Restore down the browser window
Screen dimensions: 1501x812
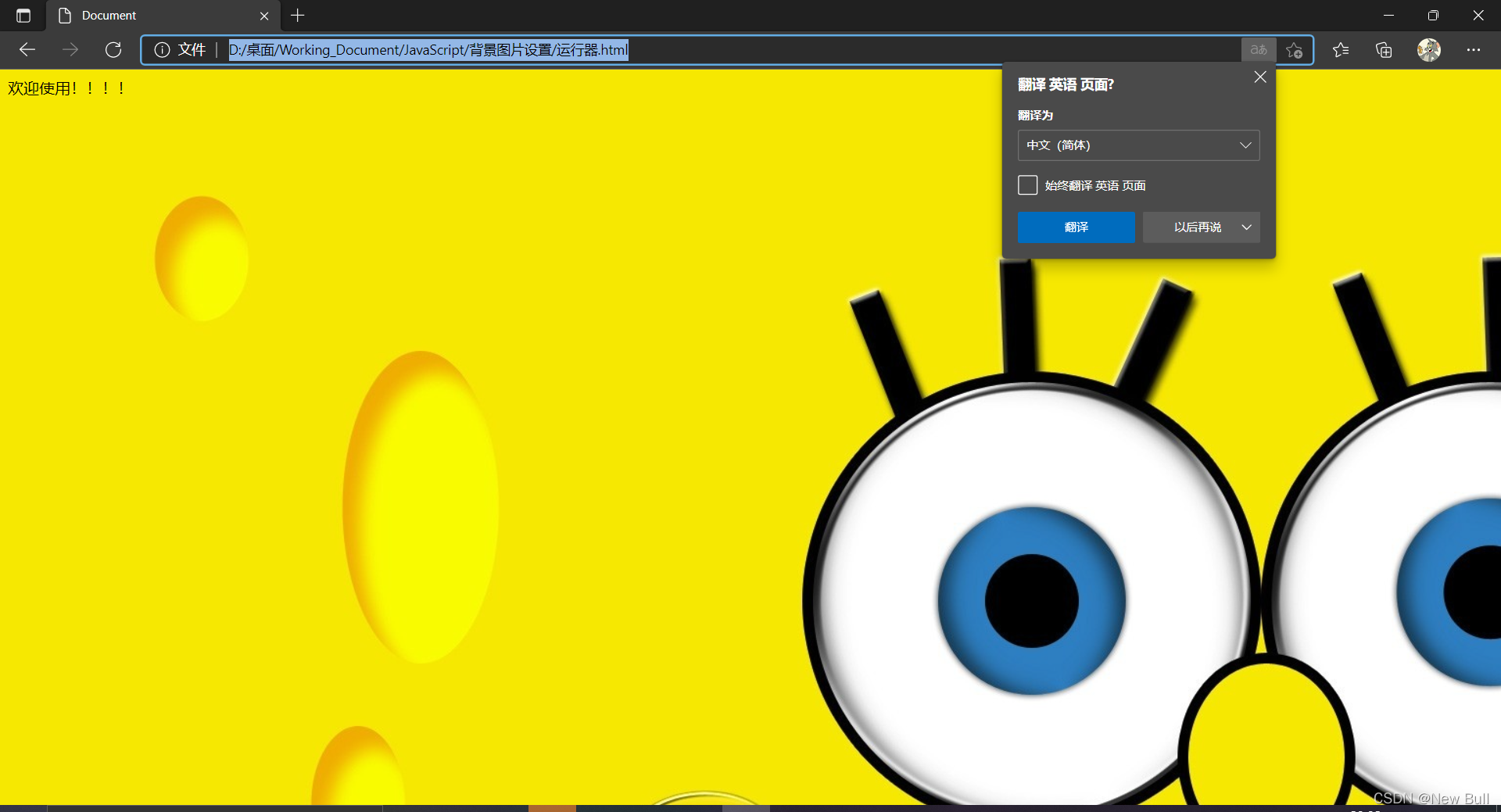click(x=1433, y=16)
